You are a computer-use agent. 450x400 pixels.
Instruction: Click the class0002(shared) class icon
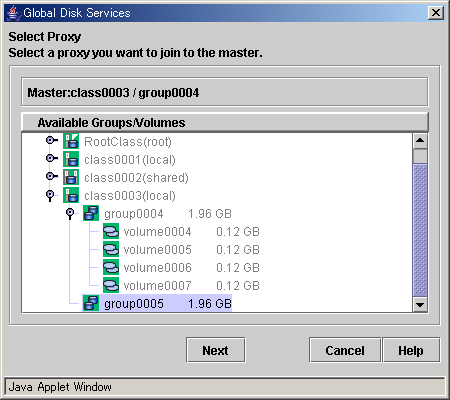[71, 177]
